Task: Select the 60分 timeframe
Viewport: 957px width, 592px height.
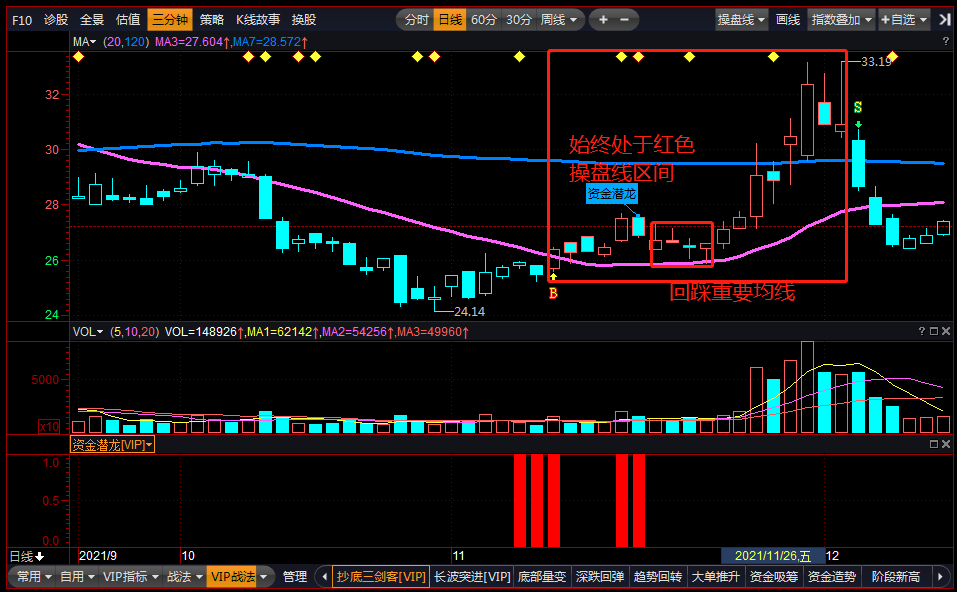Action: pyautogui.click(x=483, y=19)
